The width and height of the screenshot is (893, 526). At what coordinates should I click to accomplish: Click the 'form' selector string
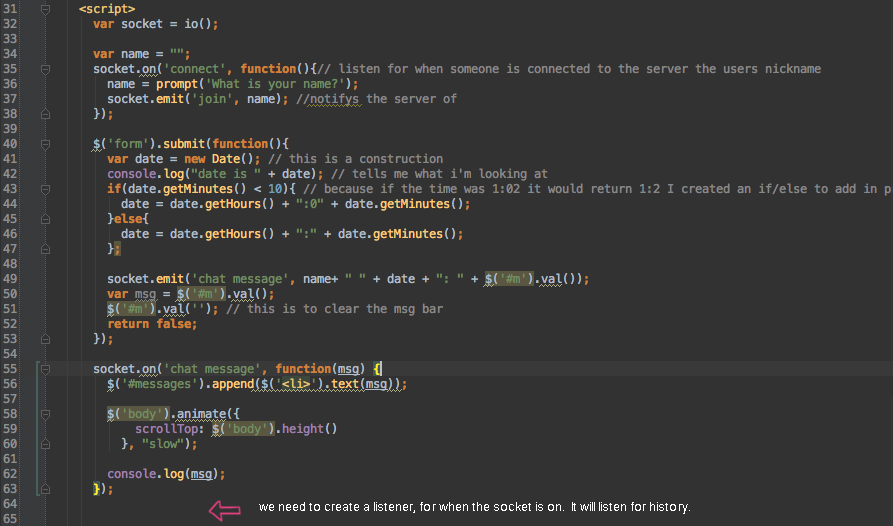[128, 144]
